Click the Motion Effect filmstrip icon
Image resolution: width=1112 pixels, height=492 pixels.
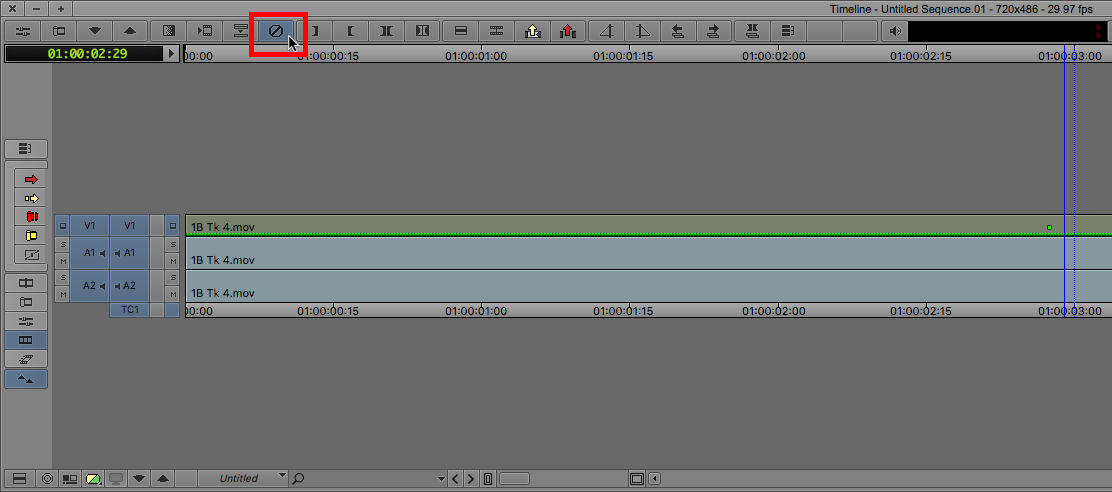tap(205, 31)
